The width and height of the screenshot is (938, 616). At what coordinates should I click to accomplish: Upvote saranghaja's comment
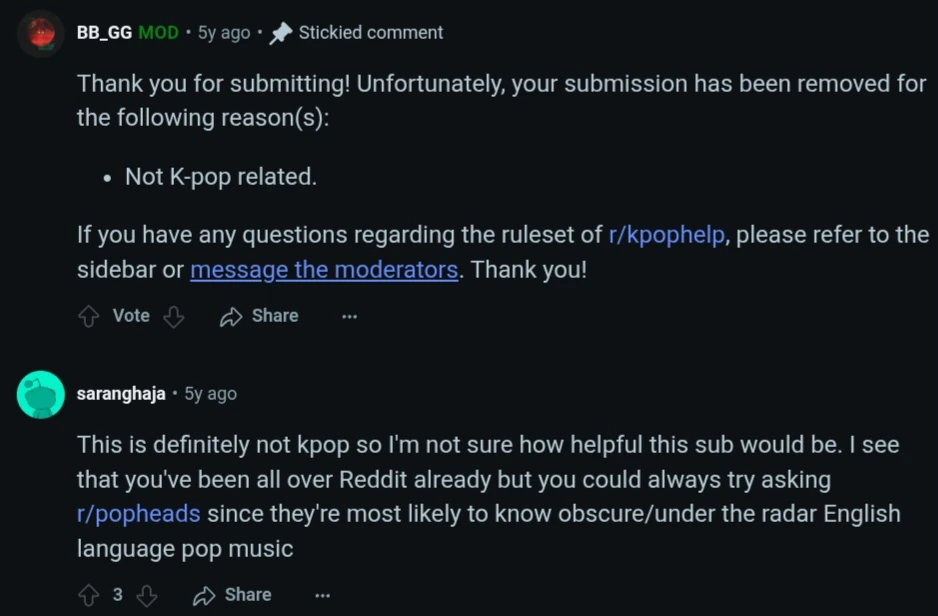[89, 595]
